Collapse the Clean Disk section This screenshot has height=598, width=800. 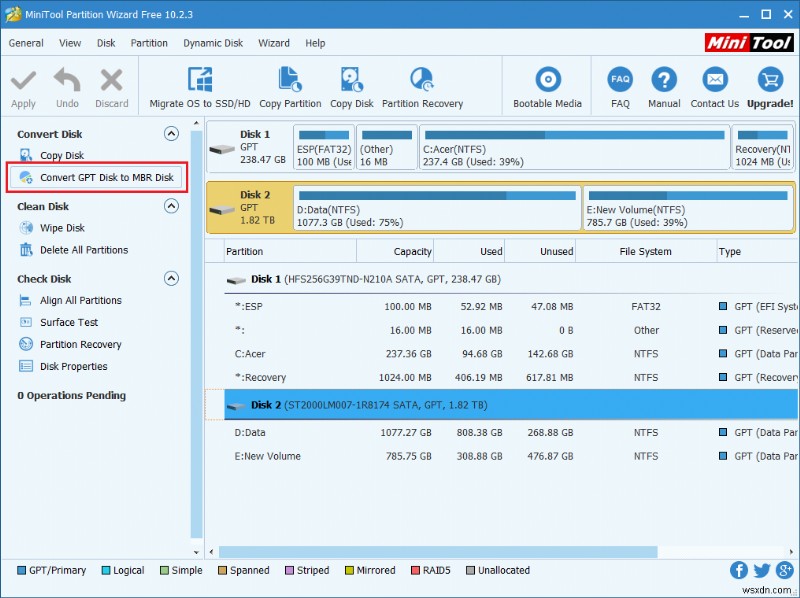171,206
